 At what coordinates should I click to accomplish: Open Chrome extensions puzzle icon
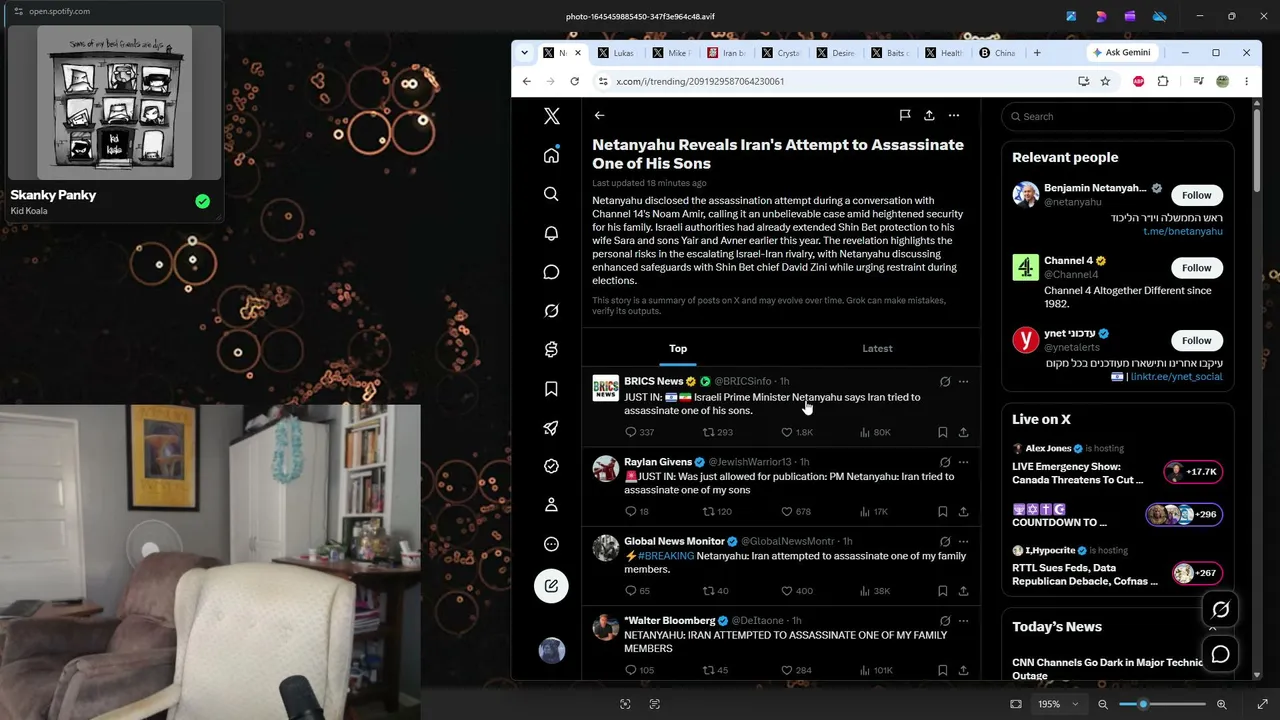[x=1162, y=81]
